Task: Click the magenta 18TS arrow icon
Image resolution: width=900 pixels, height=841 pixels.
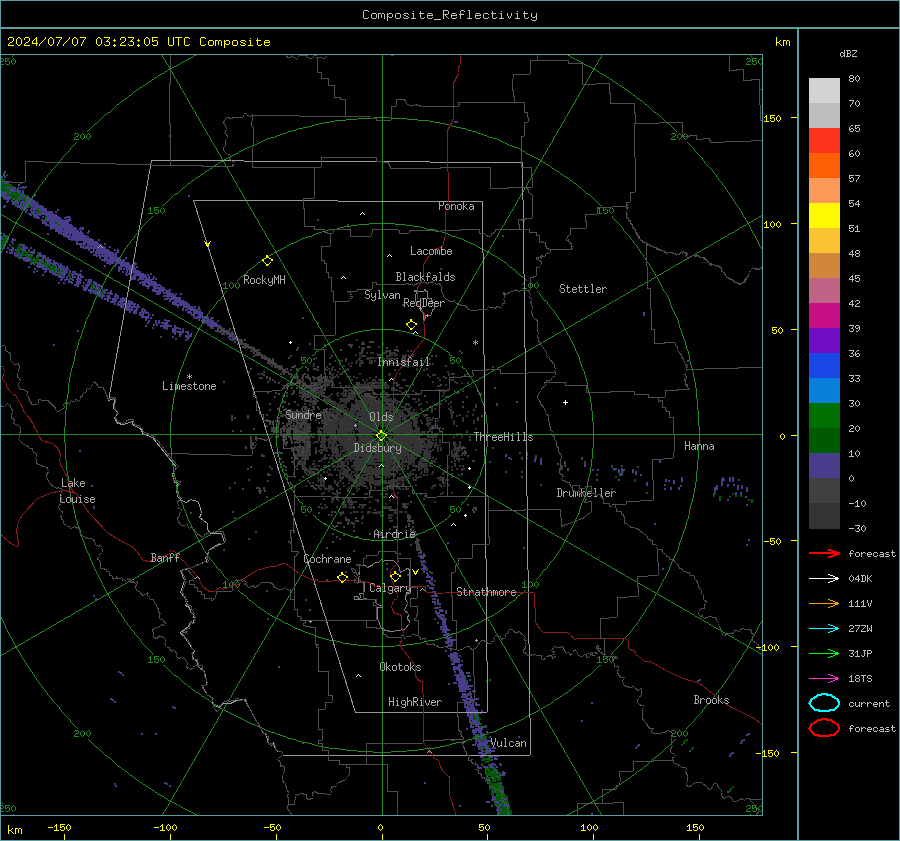Action: point(824,679)
